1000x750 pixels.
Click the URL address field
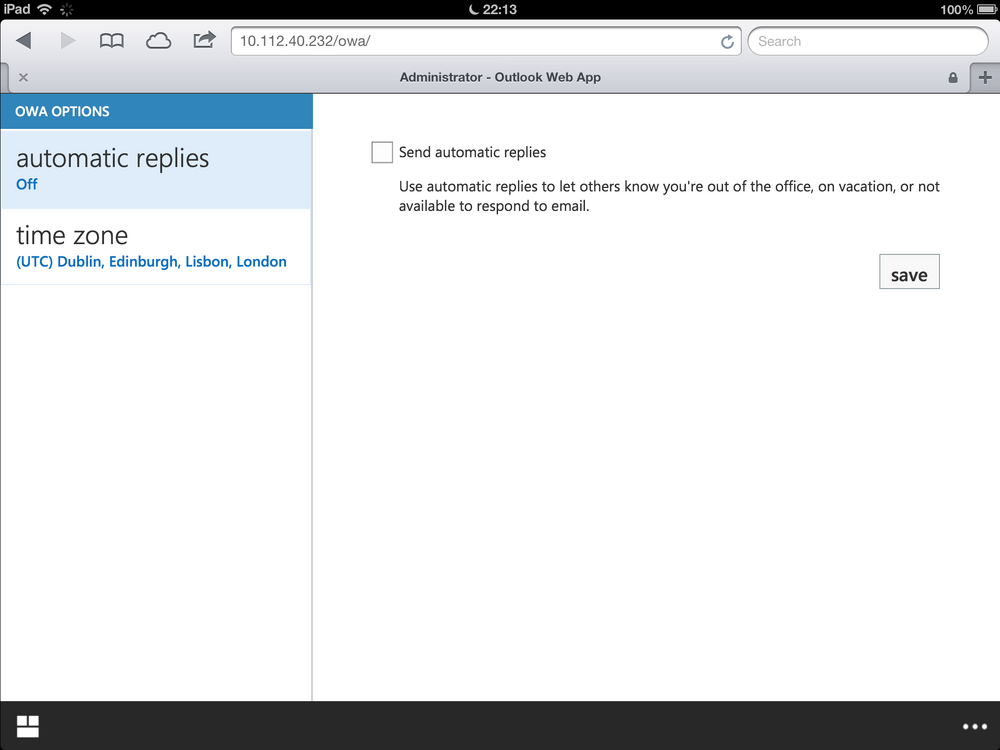click(x=486, y=41)
